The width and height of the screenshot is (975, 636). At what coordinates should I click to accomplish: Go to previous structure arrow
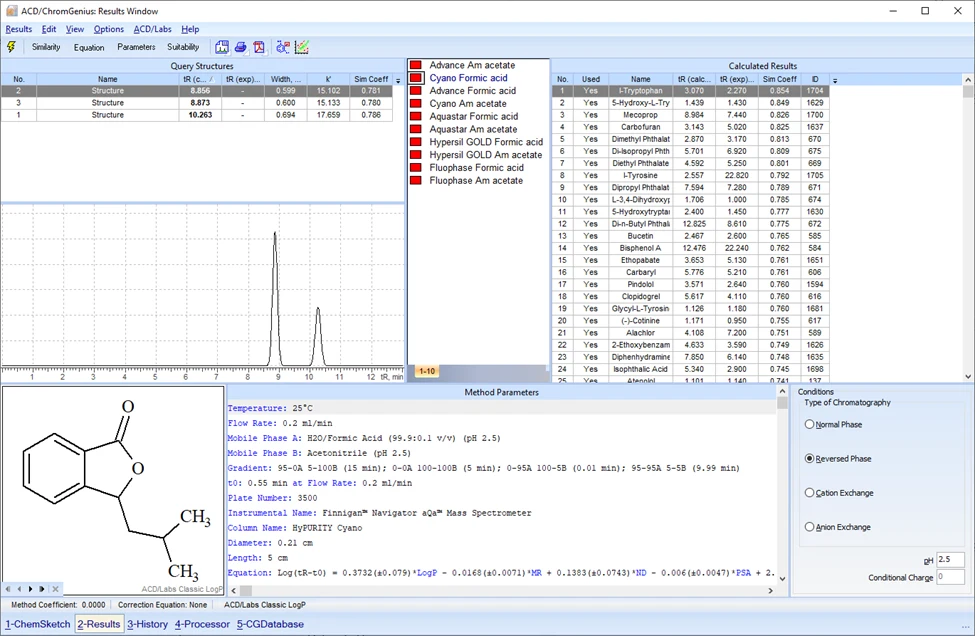19,589
